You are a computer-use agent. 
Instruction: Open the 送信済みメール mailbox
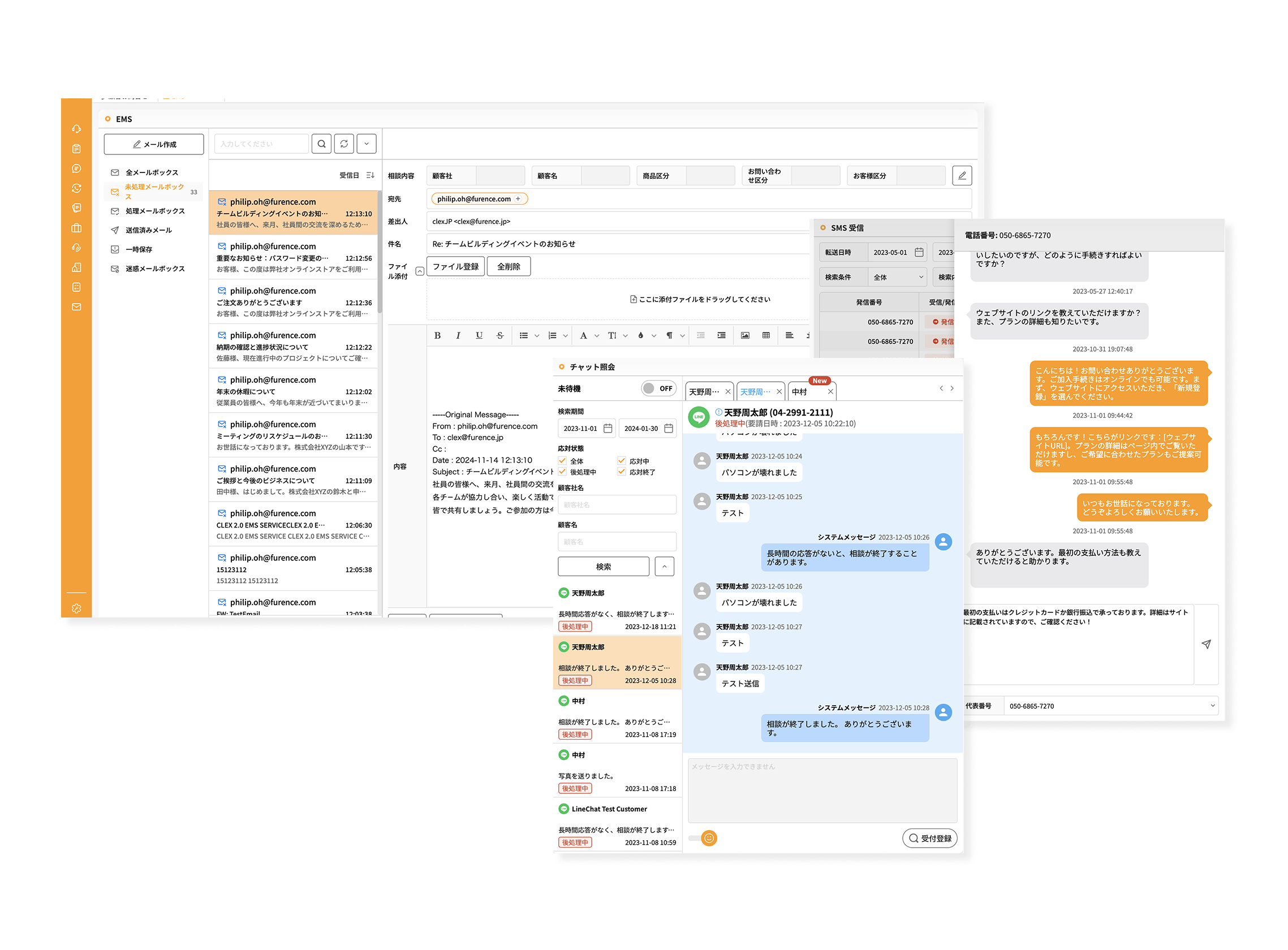[x=148, y=230]
